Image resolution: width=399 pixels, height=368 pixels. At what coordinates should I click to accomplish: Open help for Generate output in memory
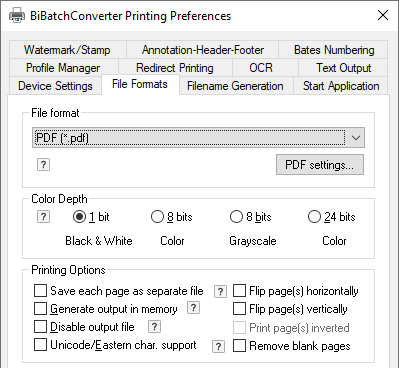(x=193, y=308)
